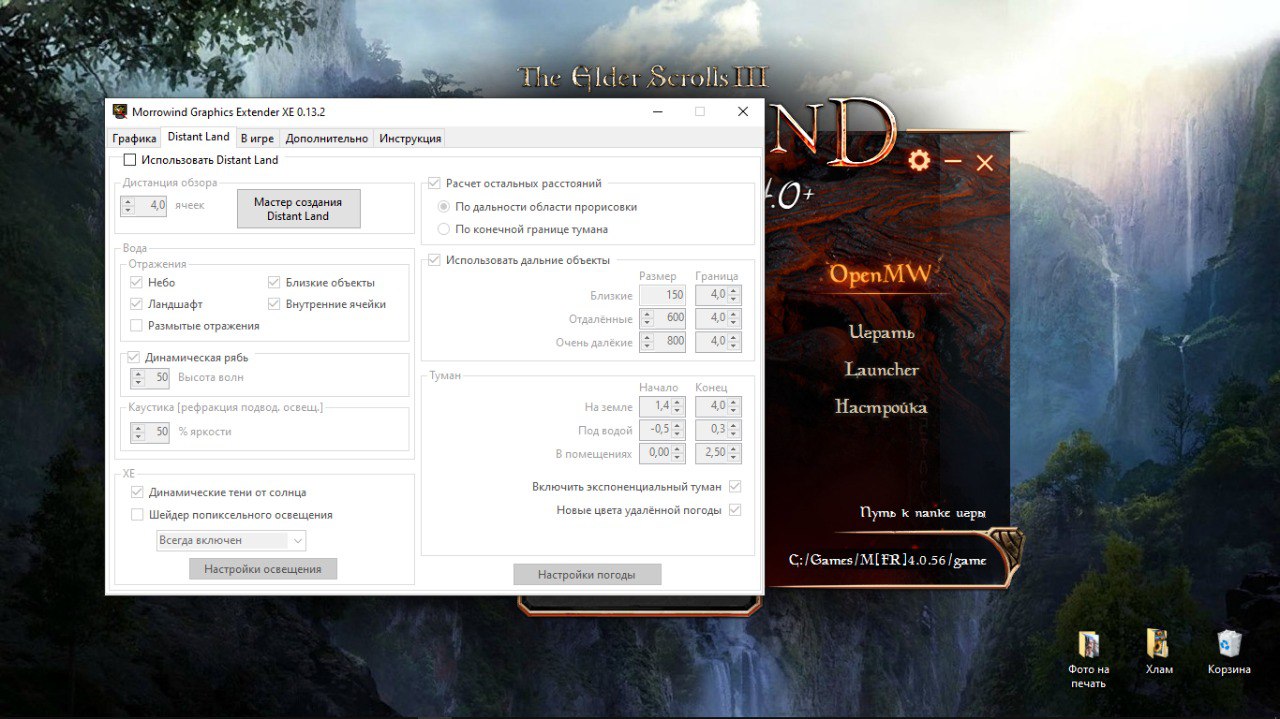Minimize the Morrowind launcher with the orange dash
Screen dimensions: 1280x719
pos(953,161)
